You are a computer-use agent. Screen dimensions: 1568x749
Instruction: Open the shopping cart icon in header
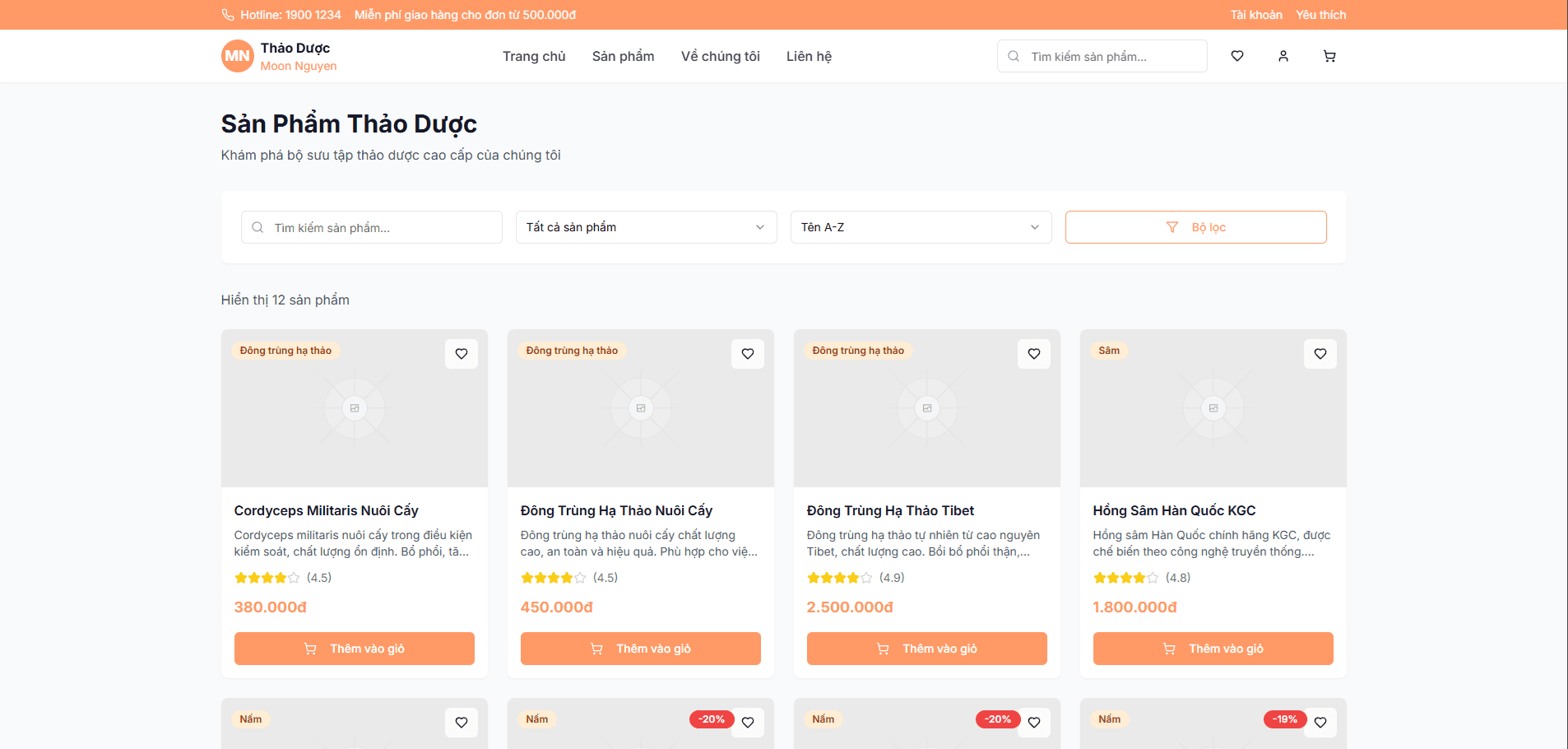1329,56
